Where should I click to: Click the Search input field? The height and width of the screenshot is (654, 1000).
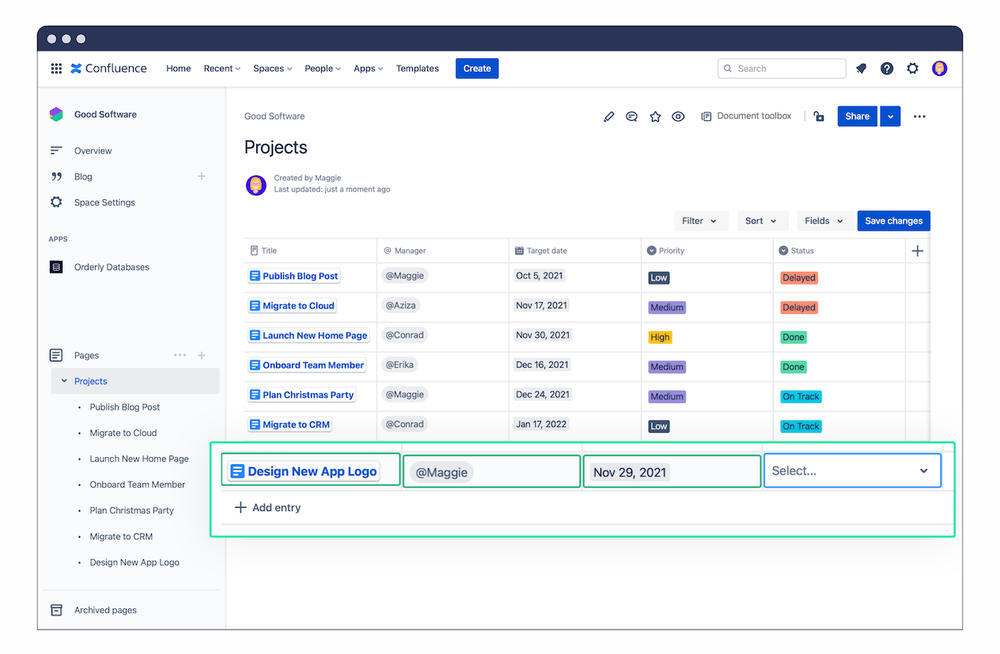point(782,68)
